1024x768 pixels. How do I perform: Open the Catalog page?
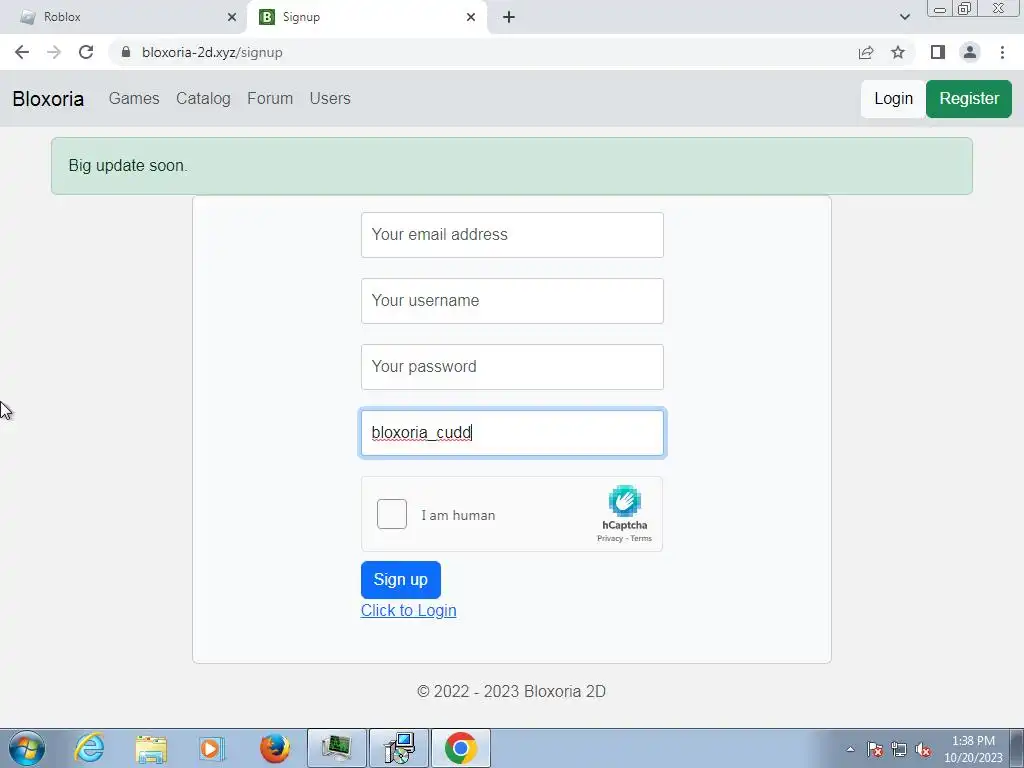click(203, 99)
